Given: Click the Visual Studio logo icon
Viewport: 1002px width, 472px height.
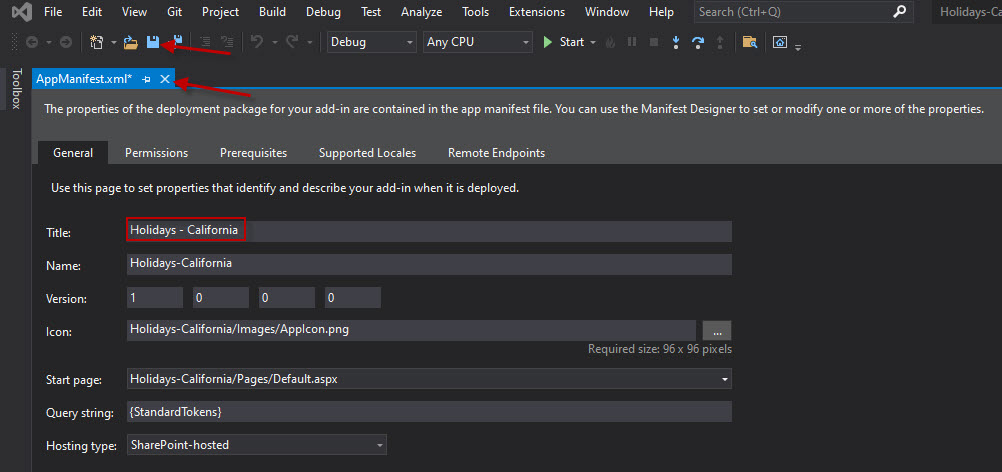Looking at the screenshot, I should (21, 12).
